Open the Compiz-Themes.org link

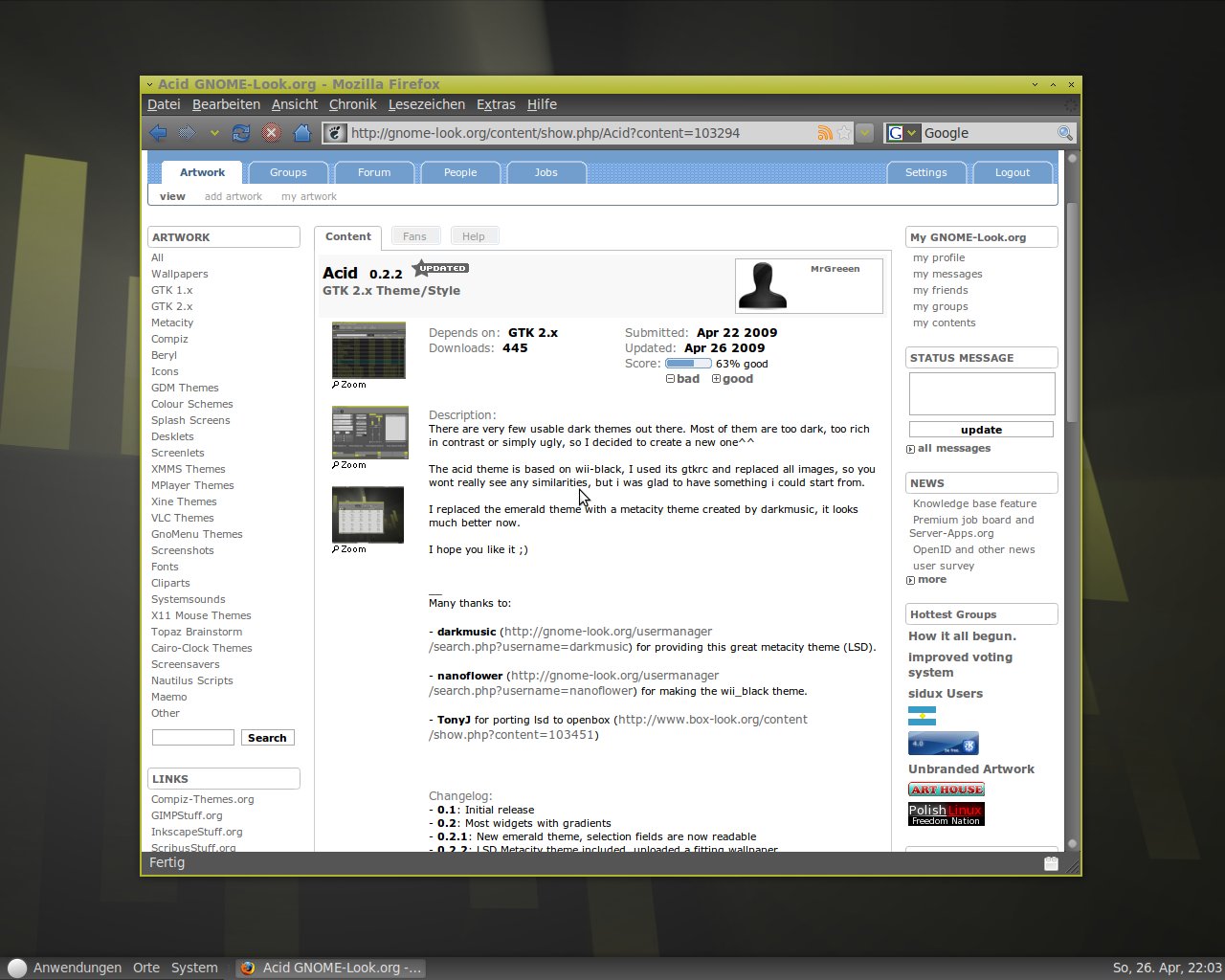point(203,799)
